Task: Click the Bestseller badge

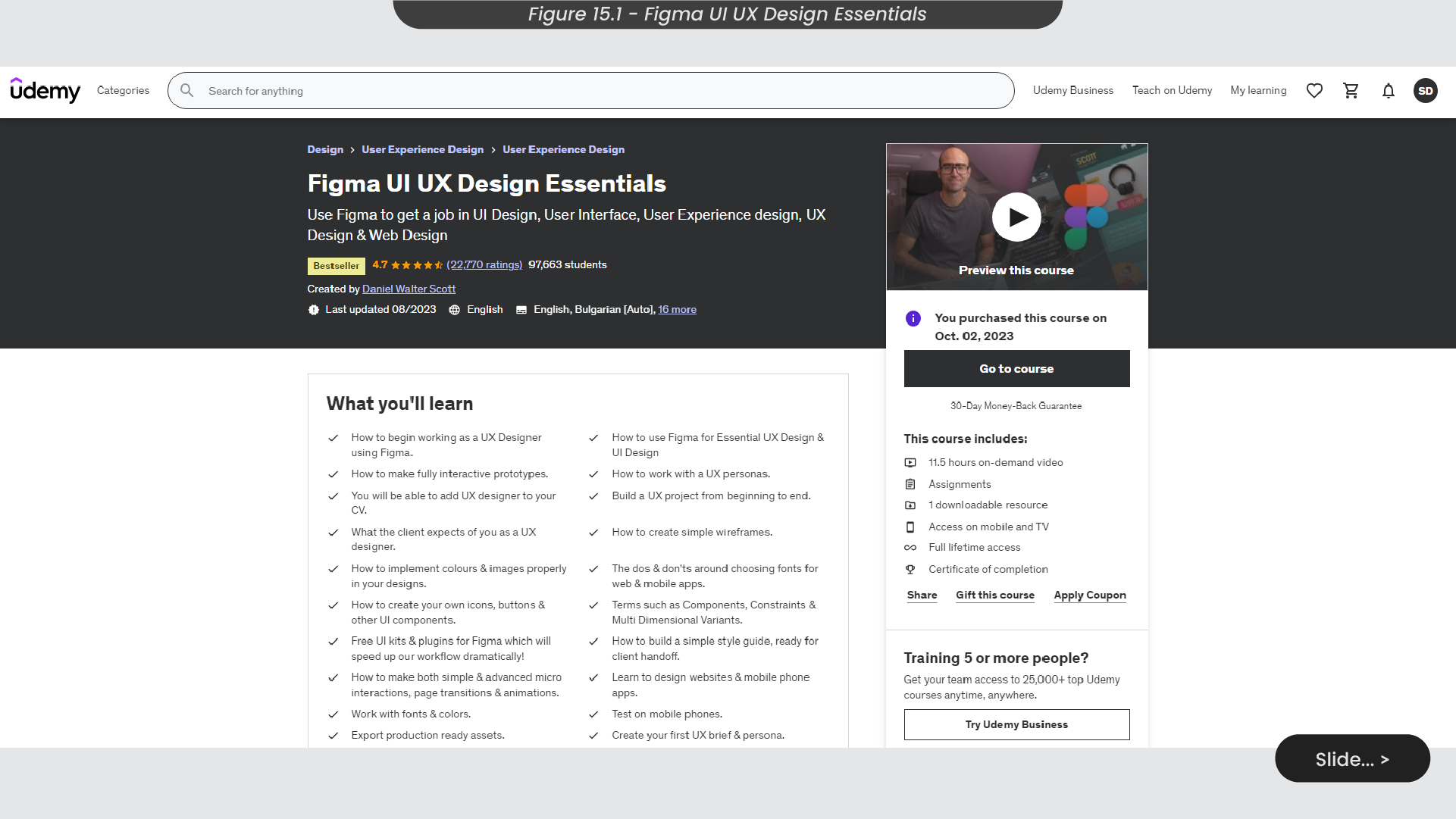Action: point(336,266)
